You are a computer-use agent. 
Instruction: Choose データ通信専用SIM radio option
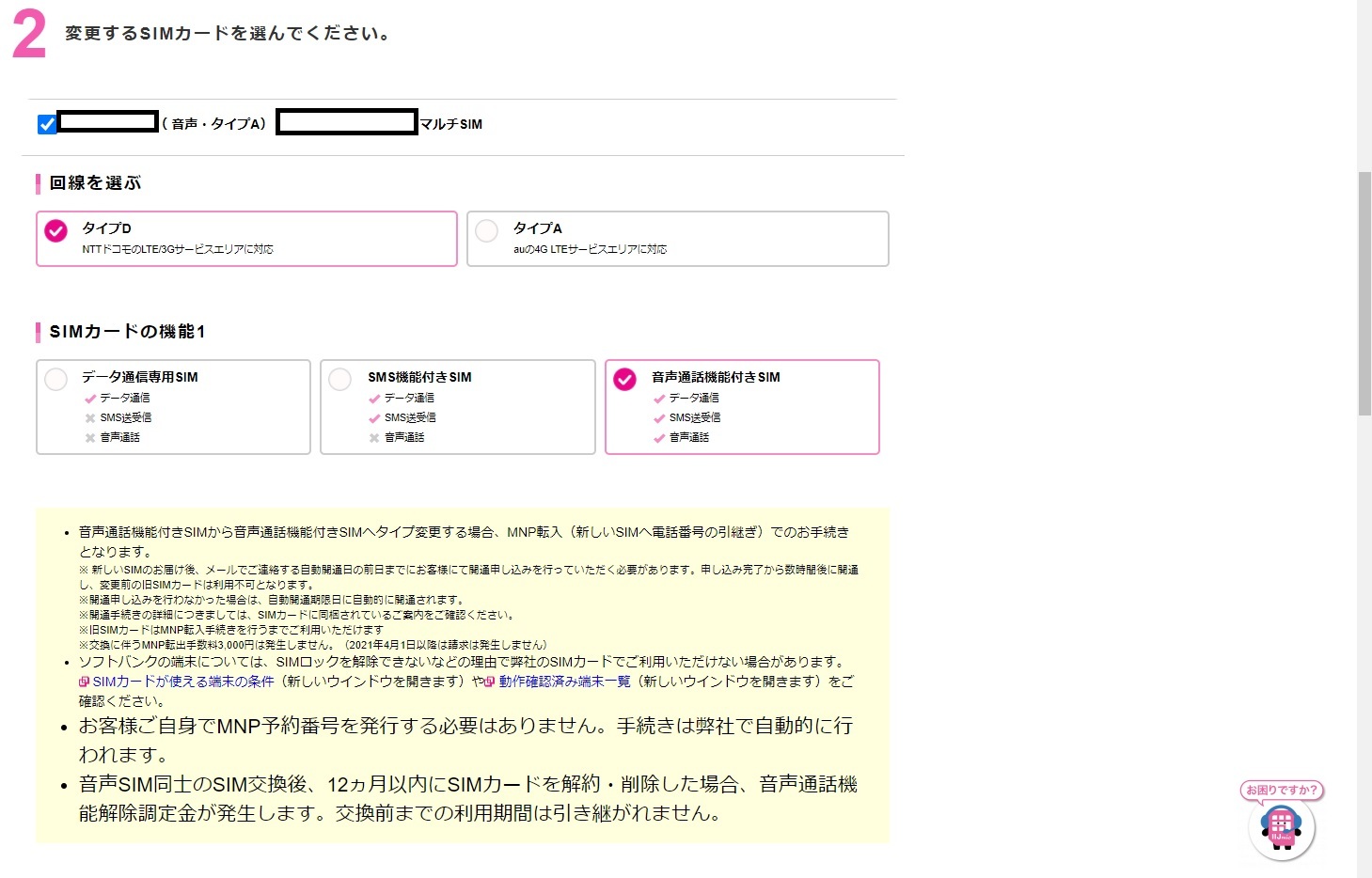pyautogui.click(x=56, y=379)
